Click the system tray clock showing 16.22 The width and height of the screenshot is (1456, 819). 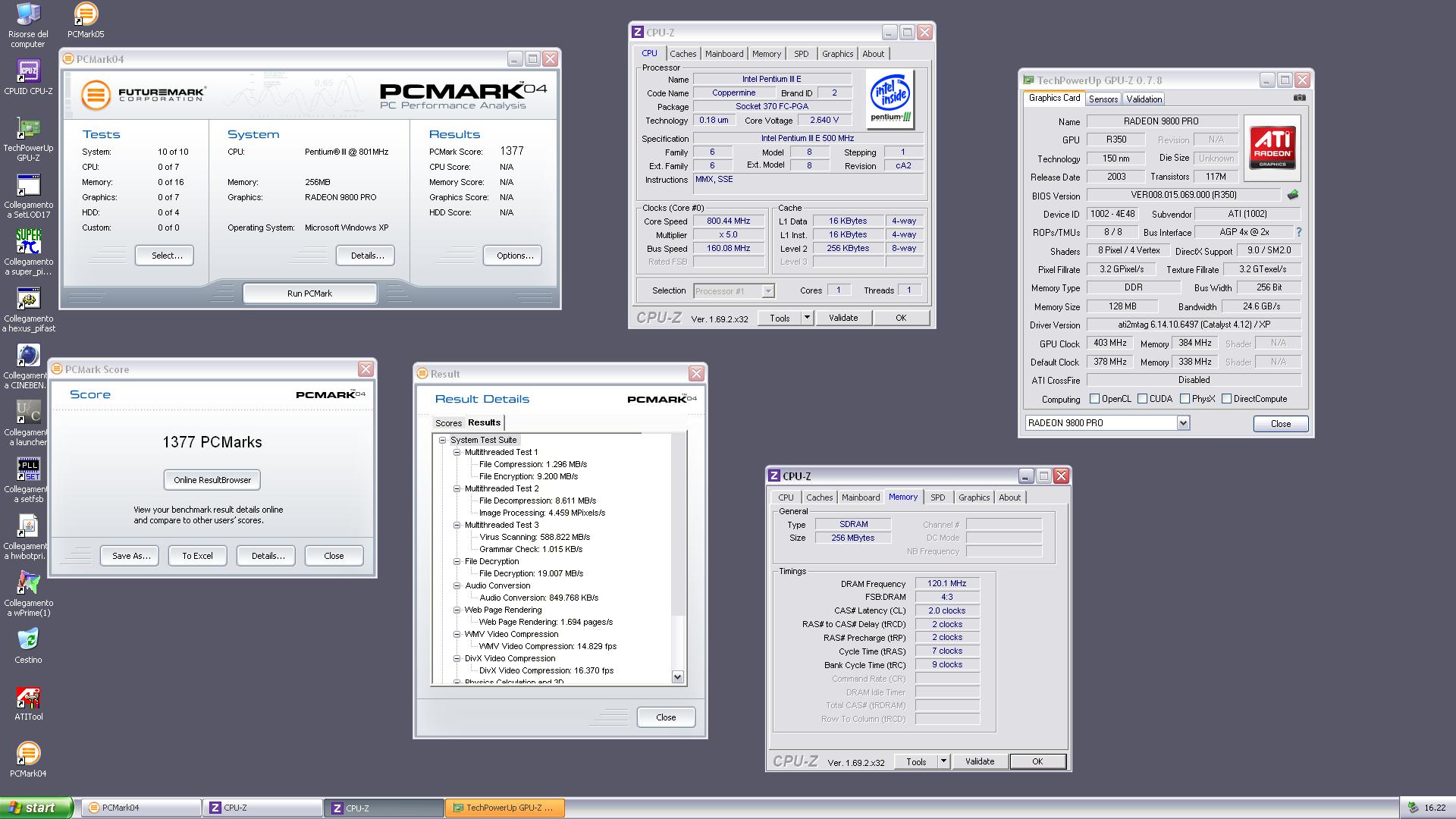pos(1435,808)
